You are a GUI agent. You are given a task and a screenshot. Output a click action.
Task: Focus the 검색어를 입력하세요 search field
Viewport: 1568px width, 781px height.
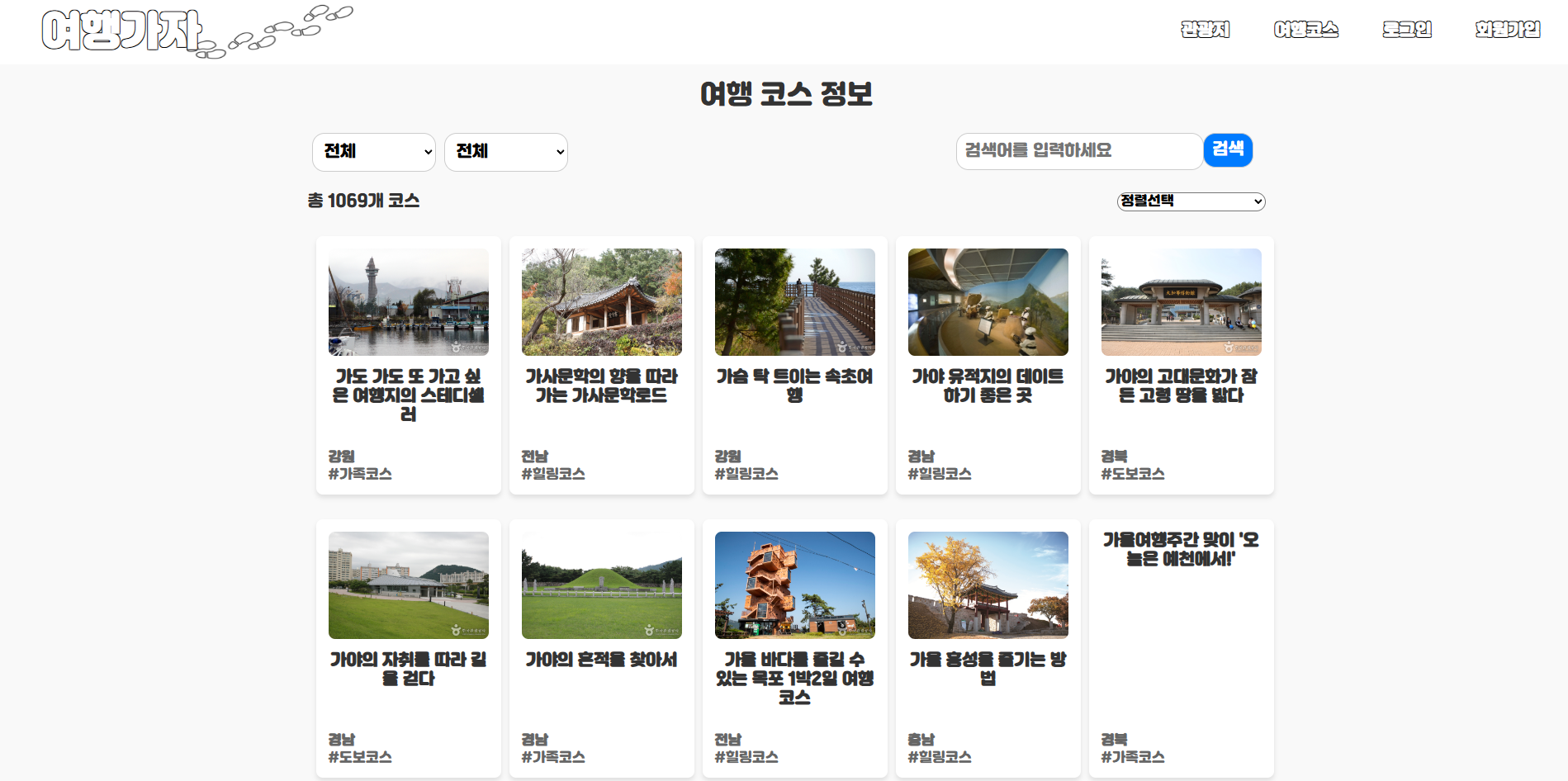[1079, 151]
